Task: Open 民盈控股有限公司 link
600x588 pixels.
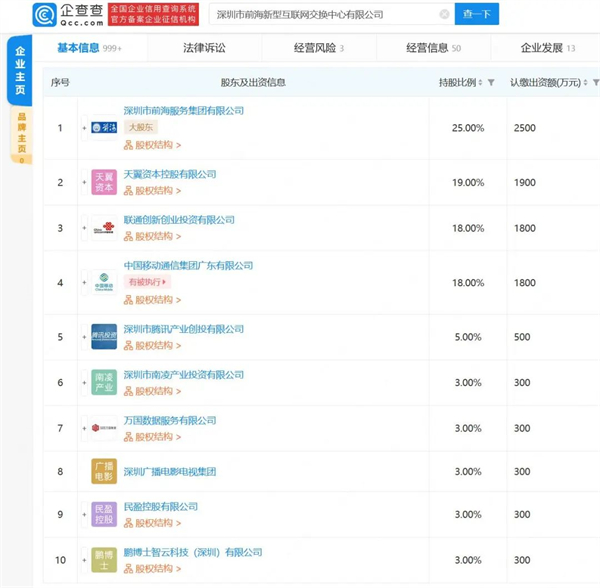Action: (161, 507)
